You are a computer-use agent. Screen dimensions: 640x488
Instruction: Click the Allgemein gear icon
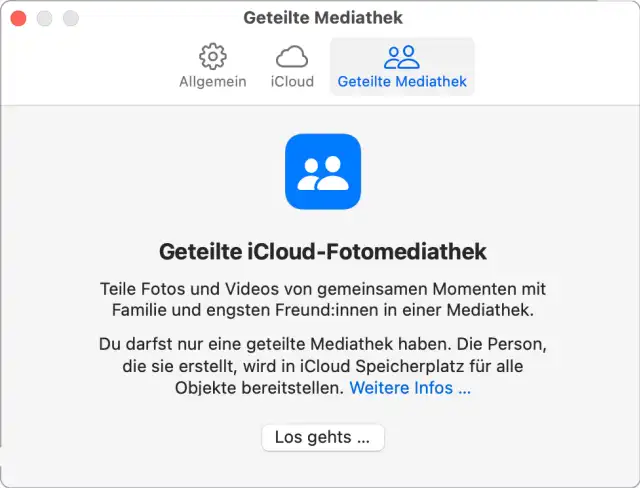coord(212,56)
